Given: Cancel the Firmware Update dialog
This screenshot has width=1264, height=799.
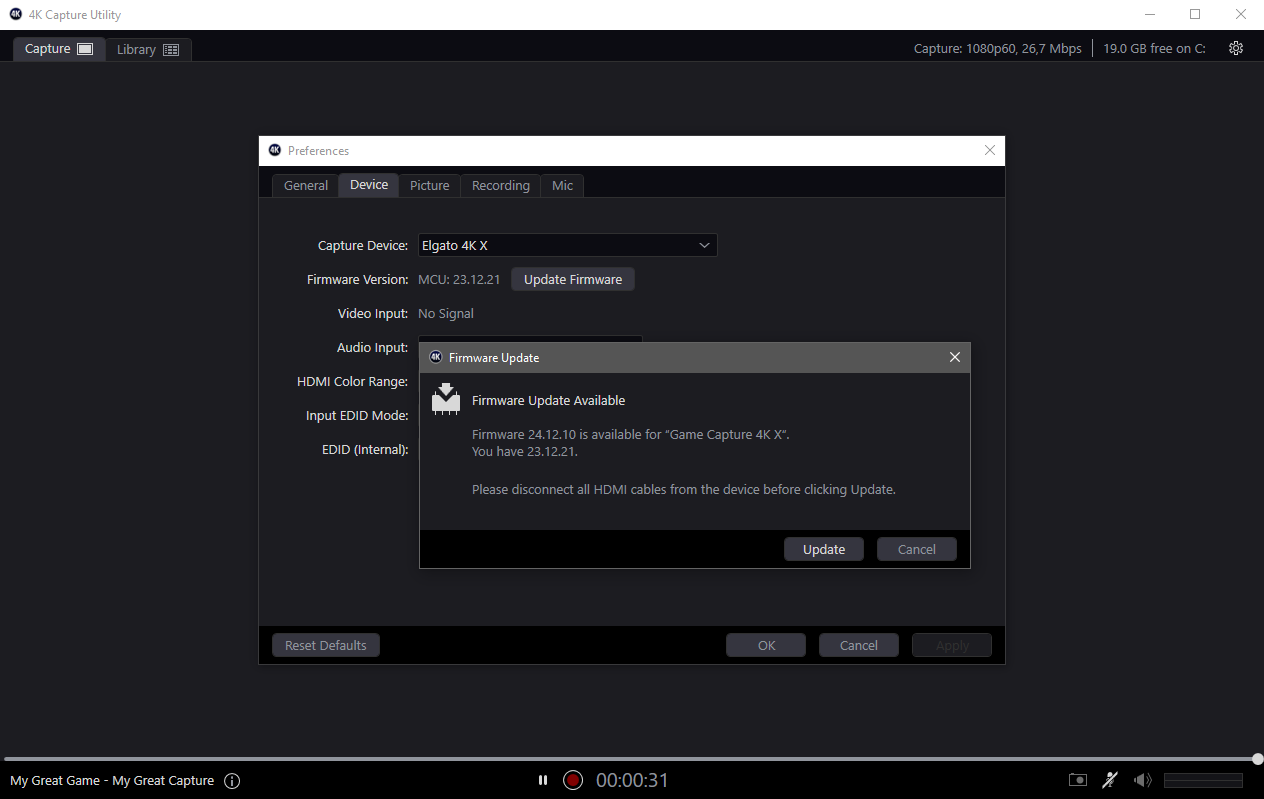Looking at the screenshot, I should [917, 549].
